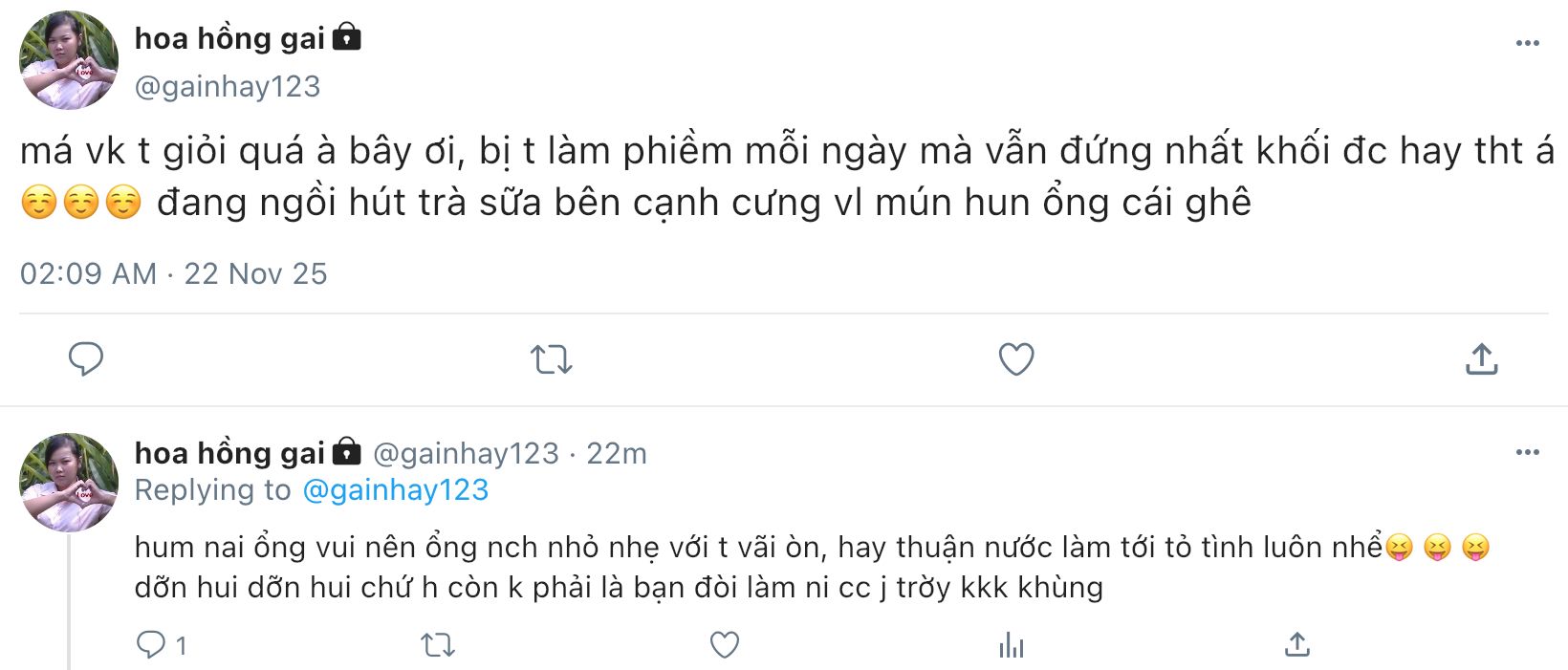Like the reply tweet
The width and height of the screenshot is (1568, 670).
coord(724,645)
